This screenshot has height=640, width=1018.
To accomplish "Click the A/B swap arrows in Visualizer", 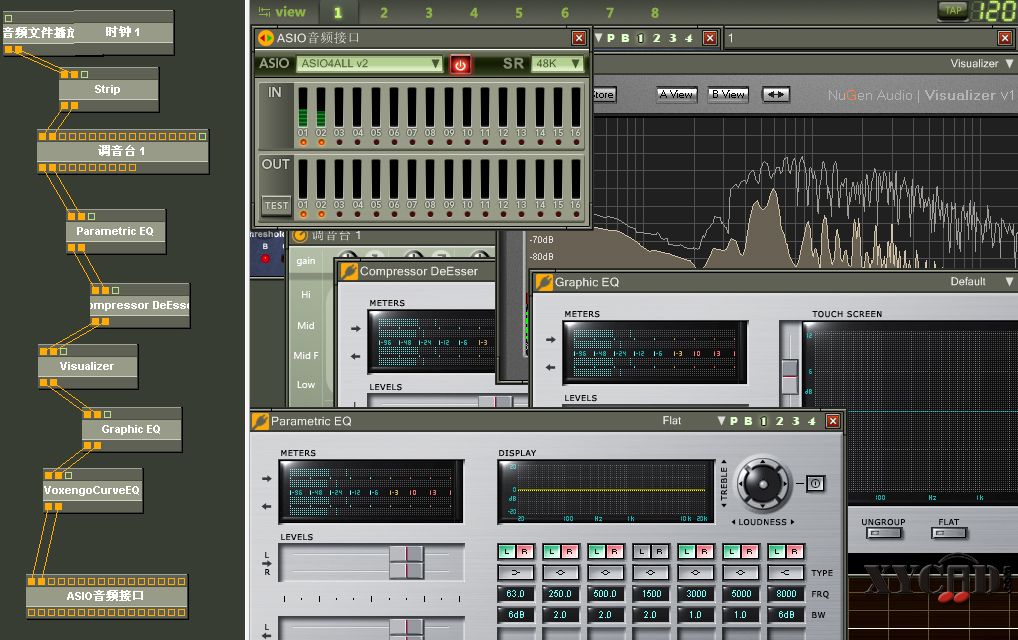I will [x=776, y=95].
